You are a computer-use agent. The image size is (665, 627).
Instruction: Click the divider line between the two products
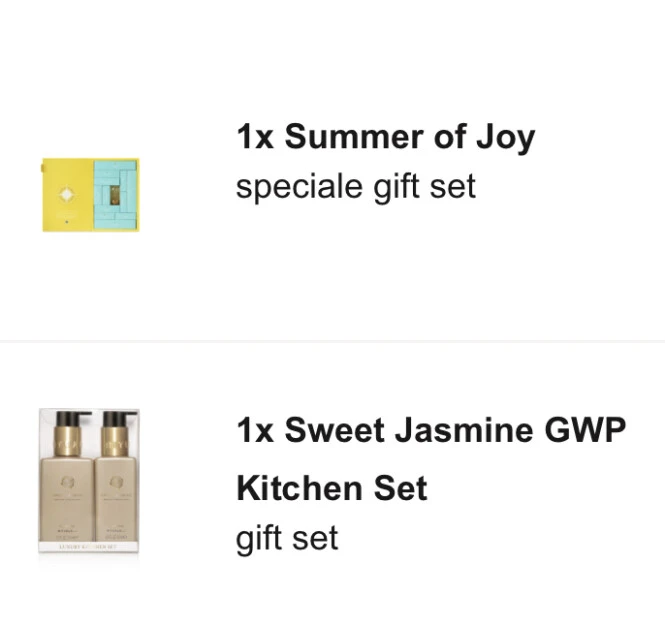coord(332,341)
